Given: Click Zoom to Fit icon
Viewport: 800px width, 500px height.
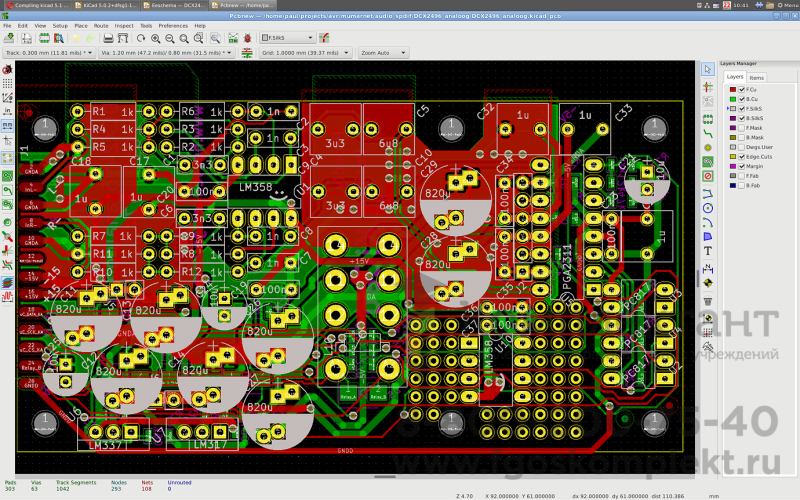Looking at the screenshot, I should coord(184,38).
